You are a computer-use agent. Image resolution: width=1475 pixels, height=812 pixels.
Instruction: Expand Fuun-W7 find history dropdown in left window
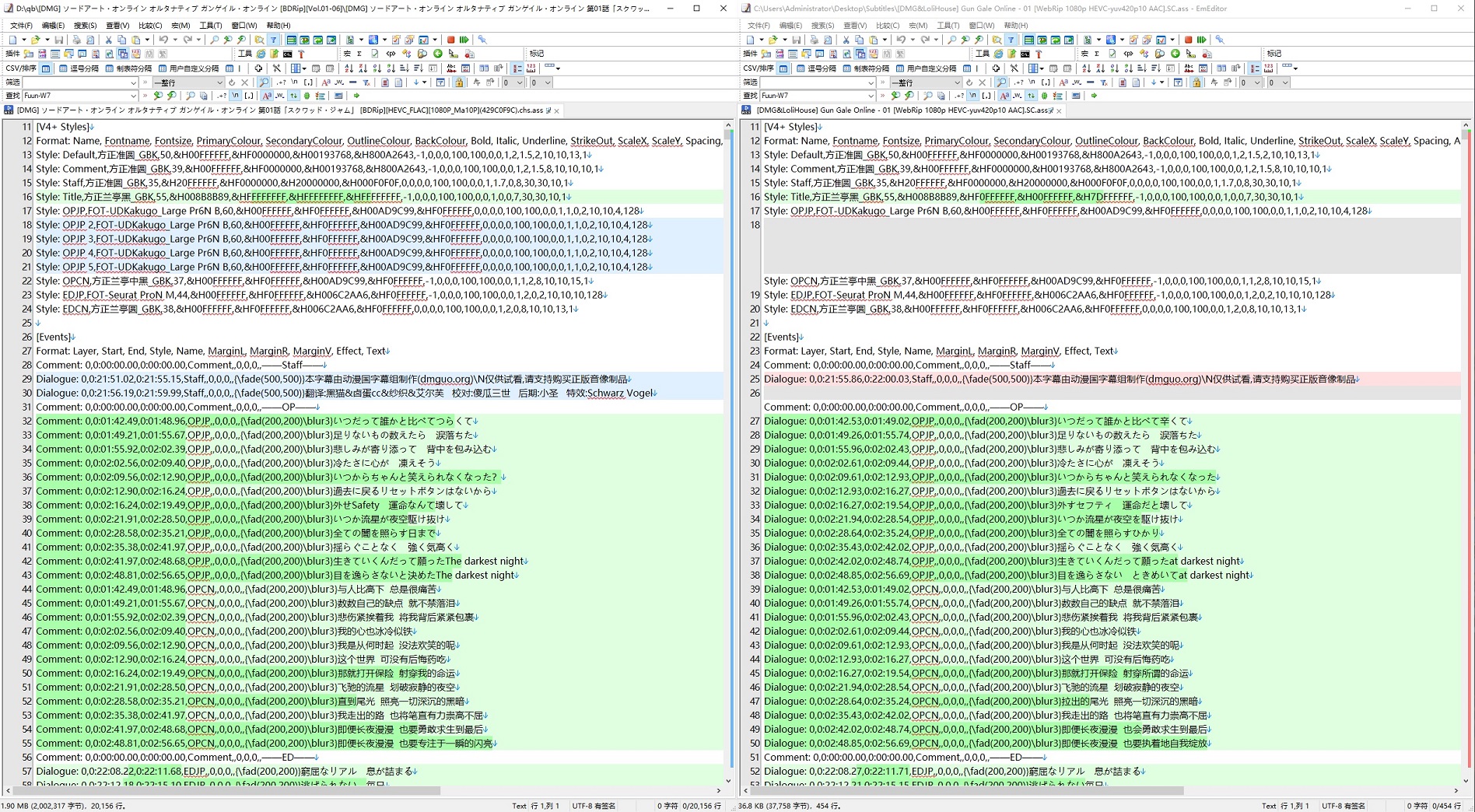pos(134,96)
